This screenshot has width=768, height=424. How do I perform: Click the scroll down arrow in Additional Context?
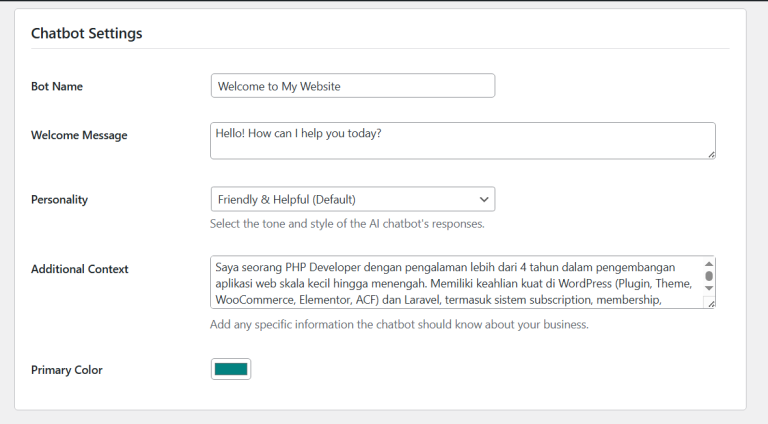[709, 288]
